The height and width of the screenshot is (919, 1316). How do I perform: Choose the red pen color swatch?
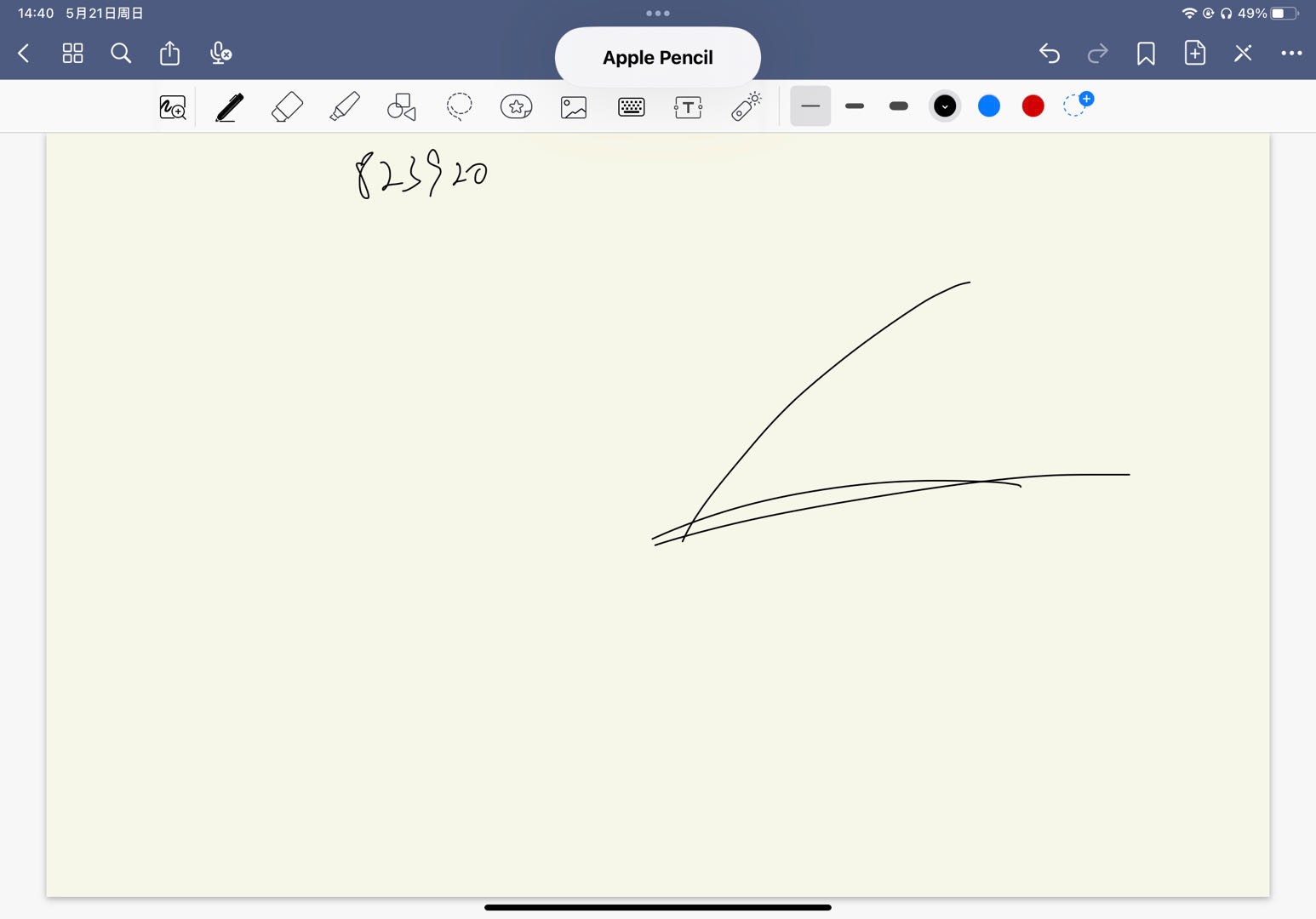[1033, 106]
